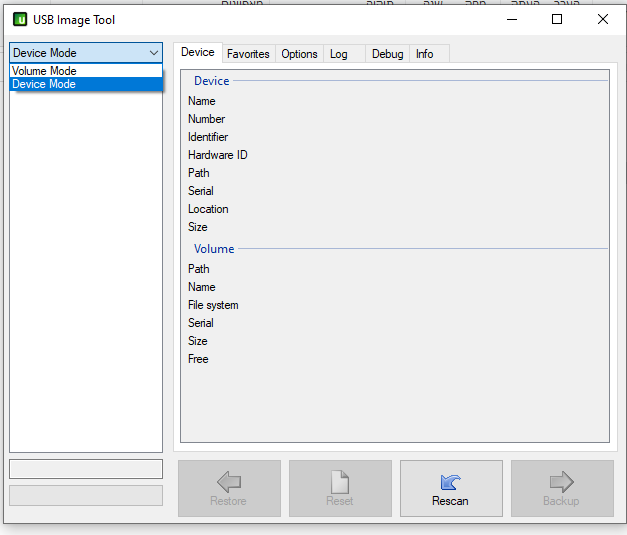The width and height of the screenshot is (627, 535).
Task: Click the upper empty status field below device list
Action: [x=86, y=469]
